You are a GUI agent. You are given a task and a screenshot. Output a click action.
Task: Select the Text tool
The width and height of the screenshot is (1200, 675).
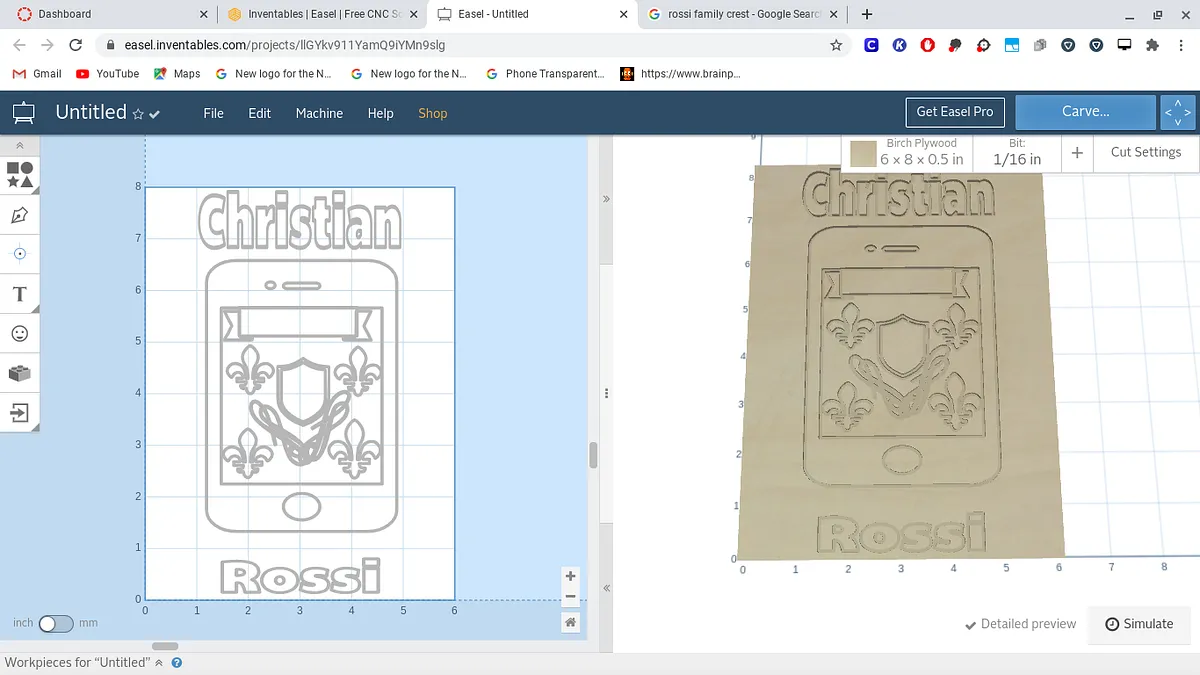click(x=20, y=294)
